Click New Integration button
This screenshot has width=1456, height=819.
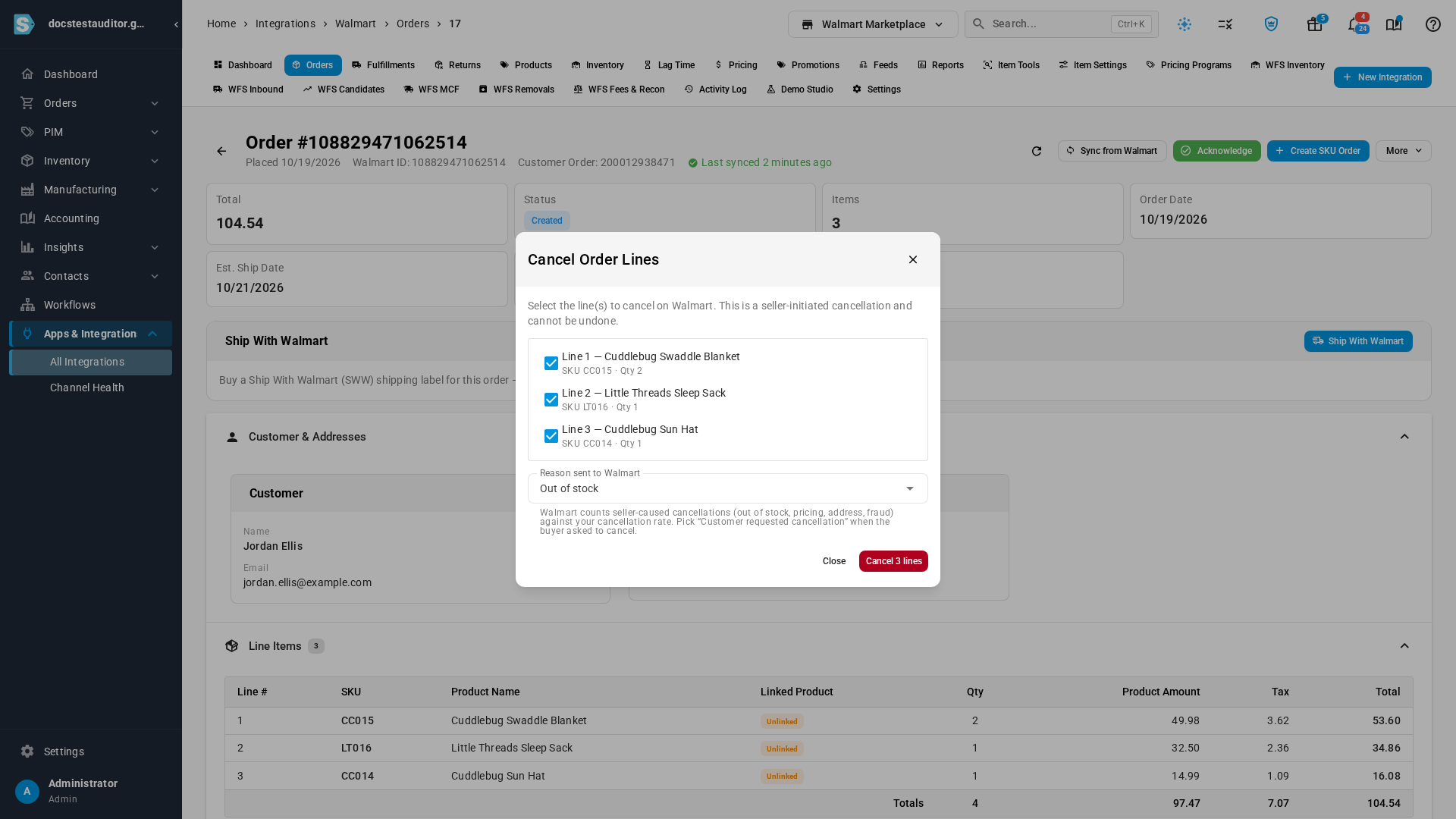[x=1382, y=77]
